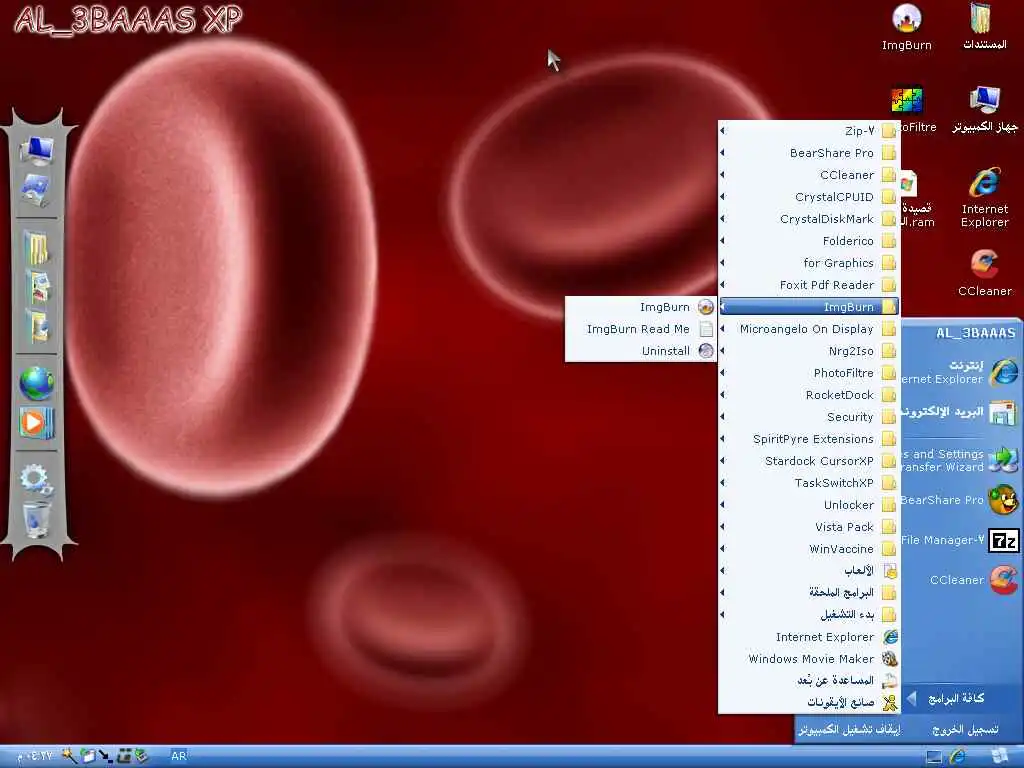The height and width of the screenshot is (768, 1024).
Task: Expand Stardock CursorXP folder entry
Action: [x=809, y=460]
